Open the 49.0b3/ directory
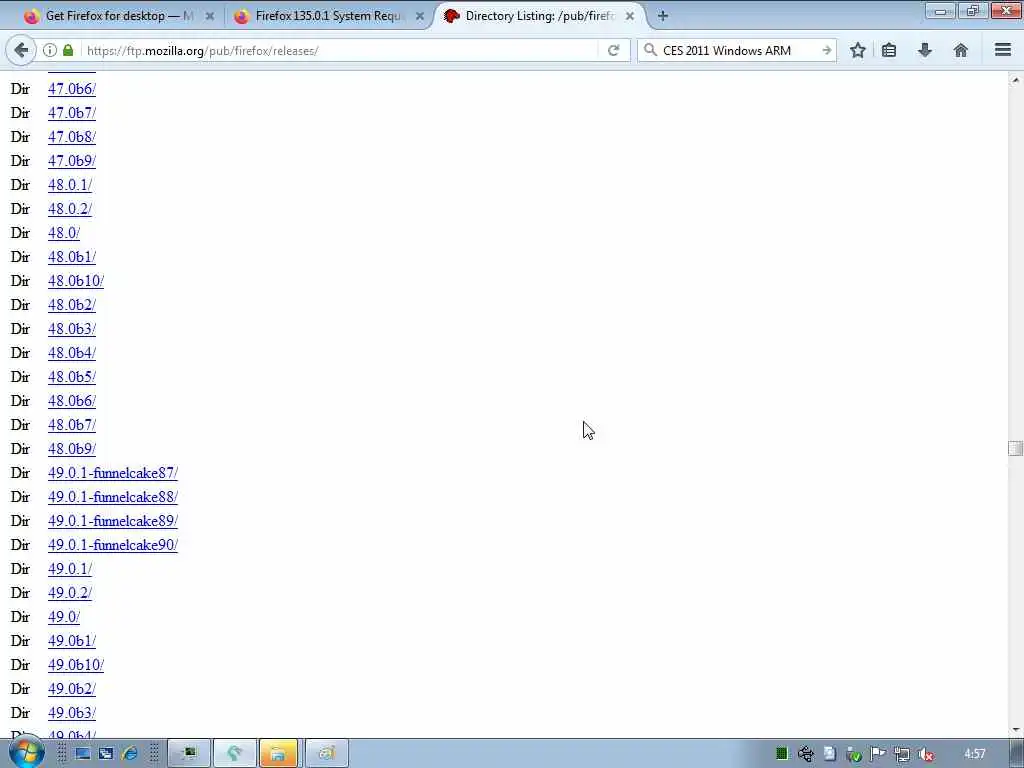This screenshot has height=768, width=1024. [72, 713]
